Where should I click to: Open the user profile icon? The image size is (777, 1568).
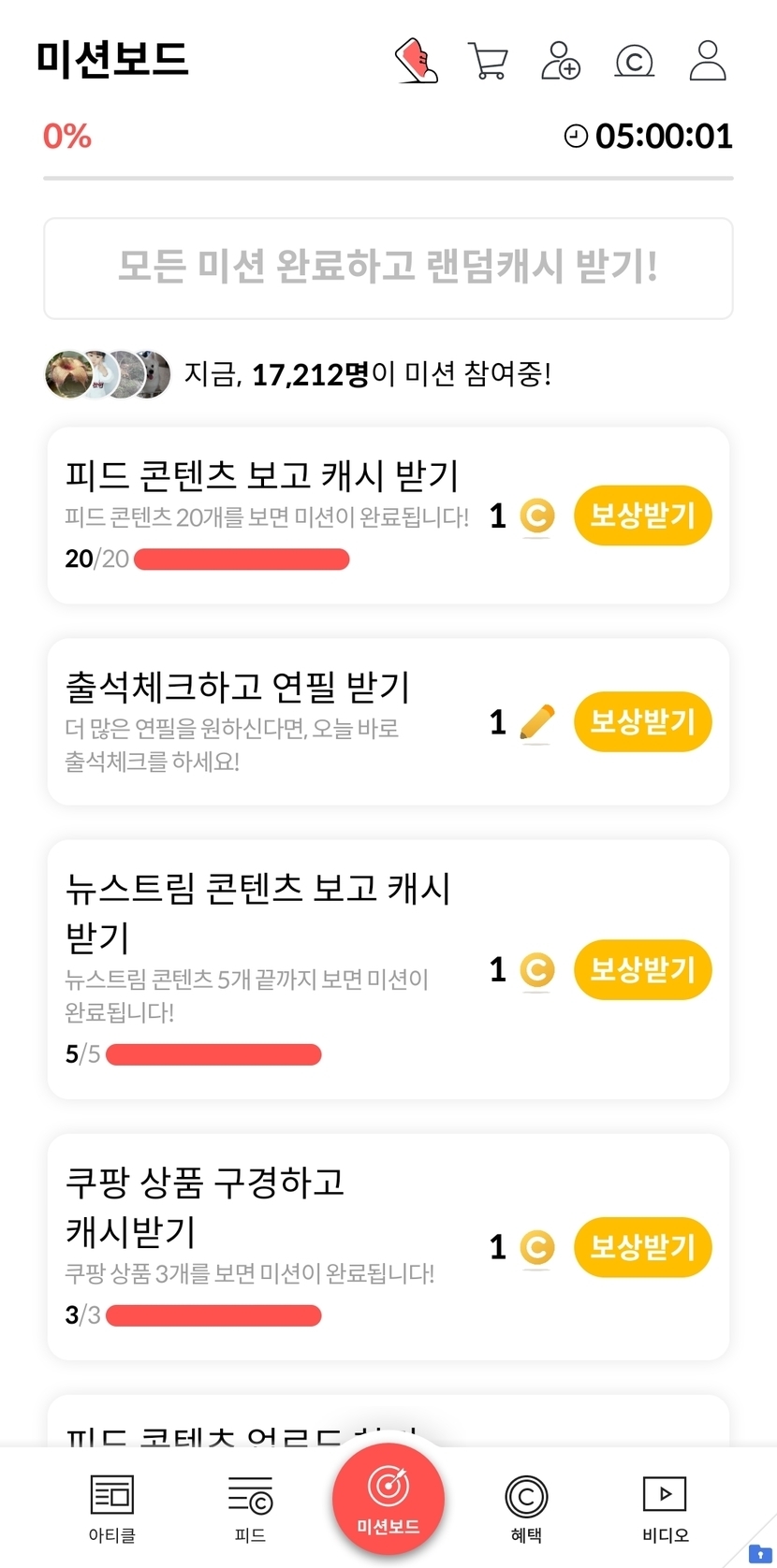click(708, 61)
